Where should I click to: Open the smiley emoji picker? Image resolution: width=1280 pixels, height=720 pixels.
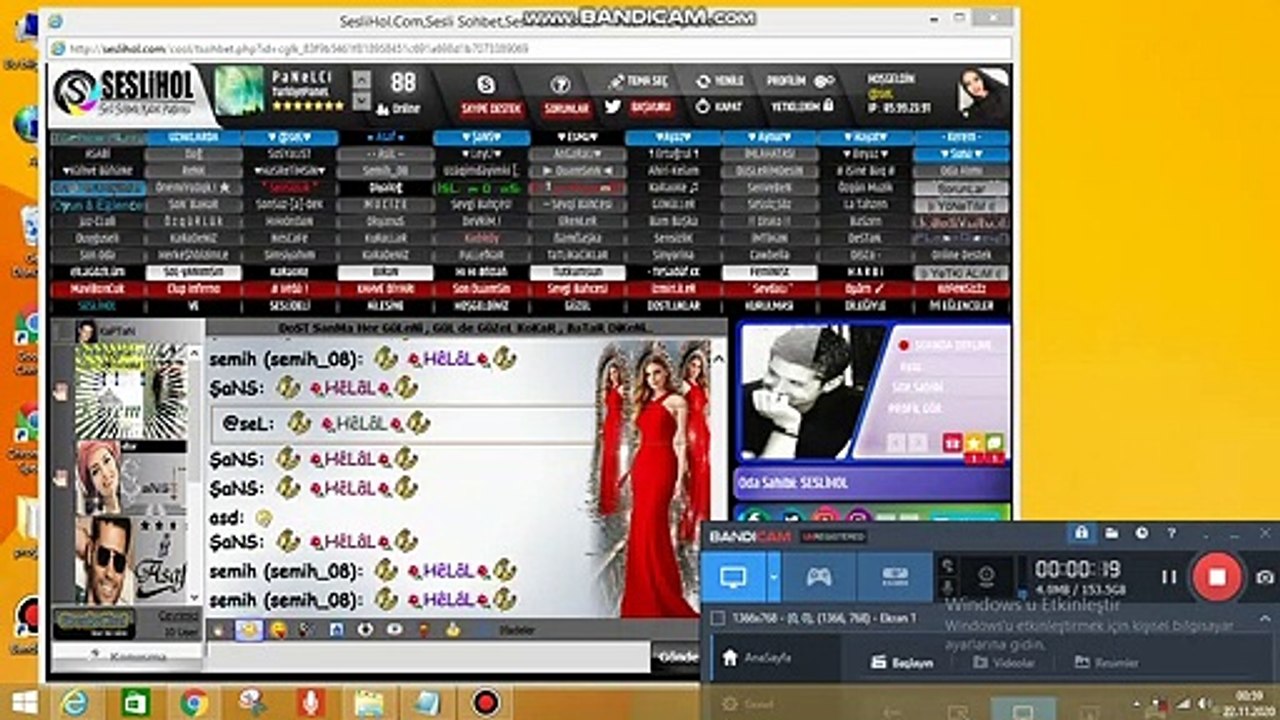248,630
